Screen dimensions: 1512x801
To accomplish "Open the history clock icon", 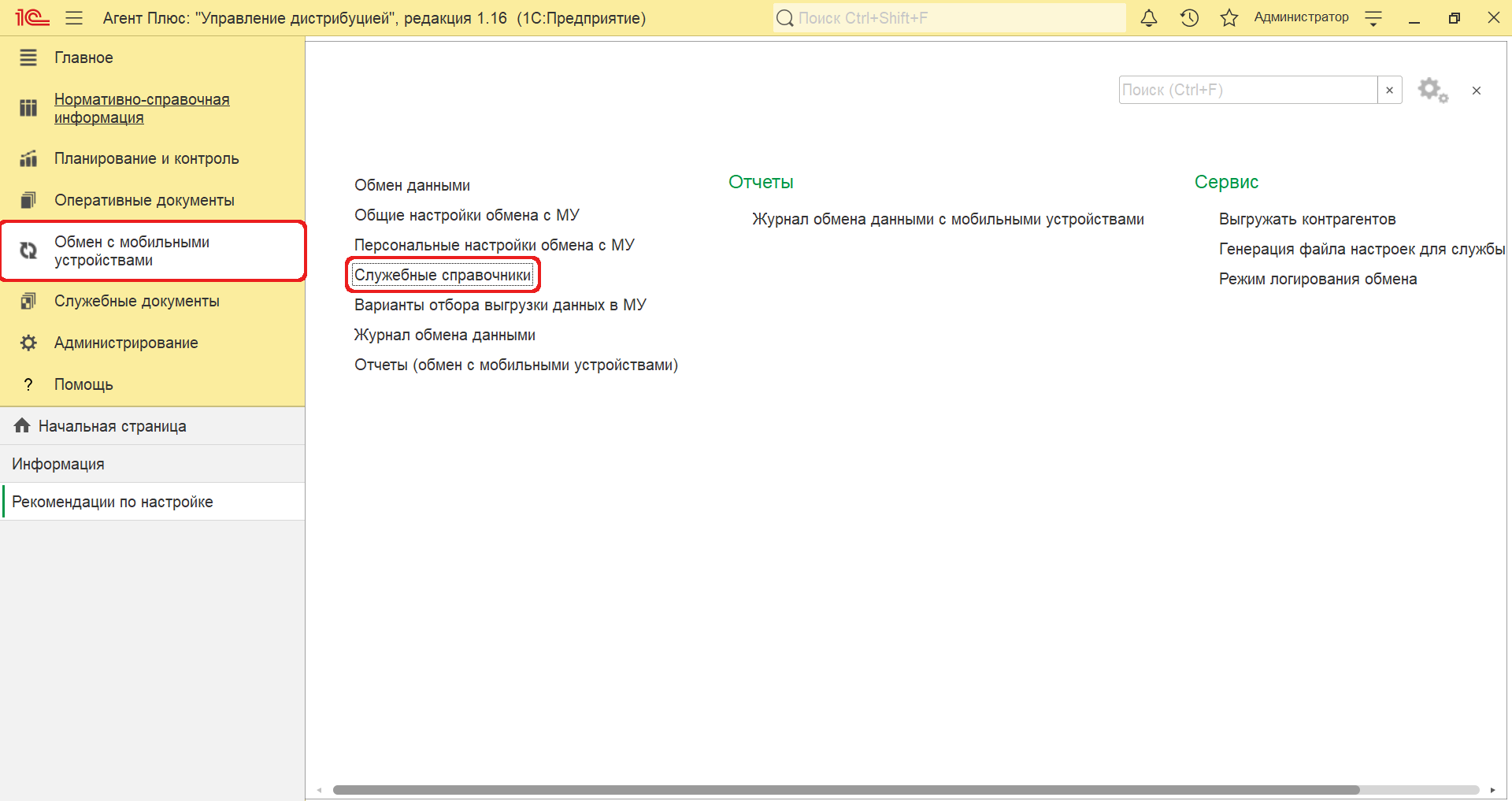I will (x=1189, y=18).
